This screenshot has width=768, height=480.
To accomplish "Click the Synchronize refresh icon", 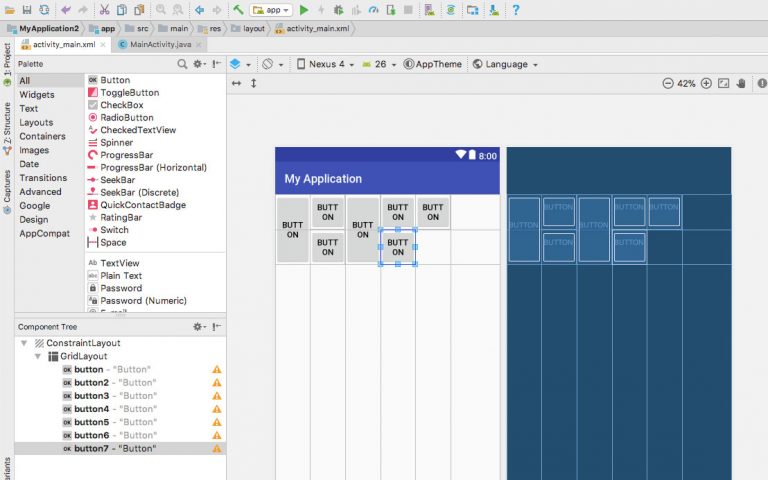I will (44, 10).
